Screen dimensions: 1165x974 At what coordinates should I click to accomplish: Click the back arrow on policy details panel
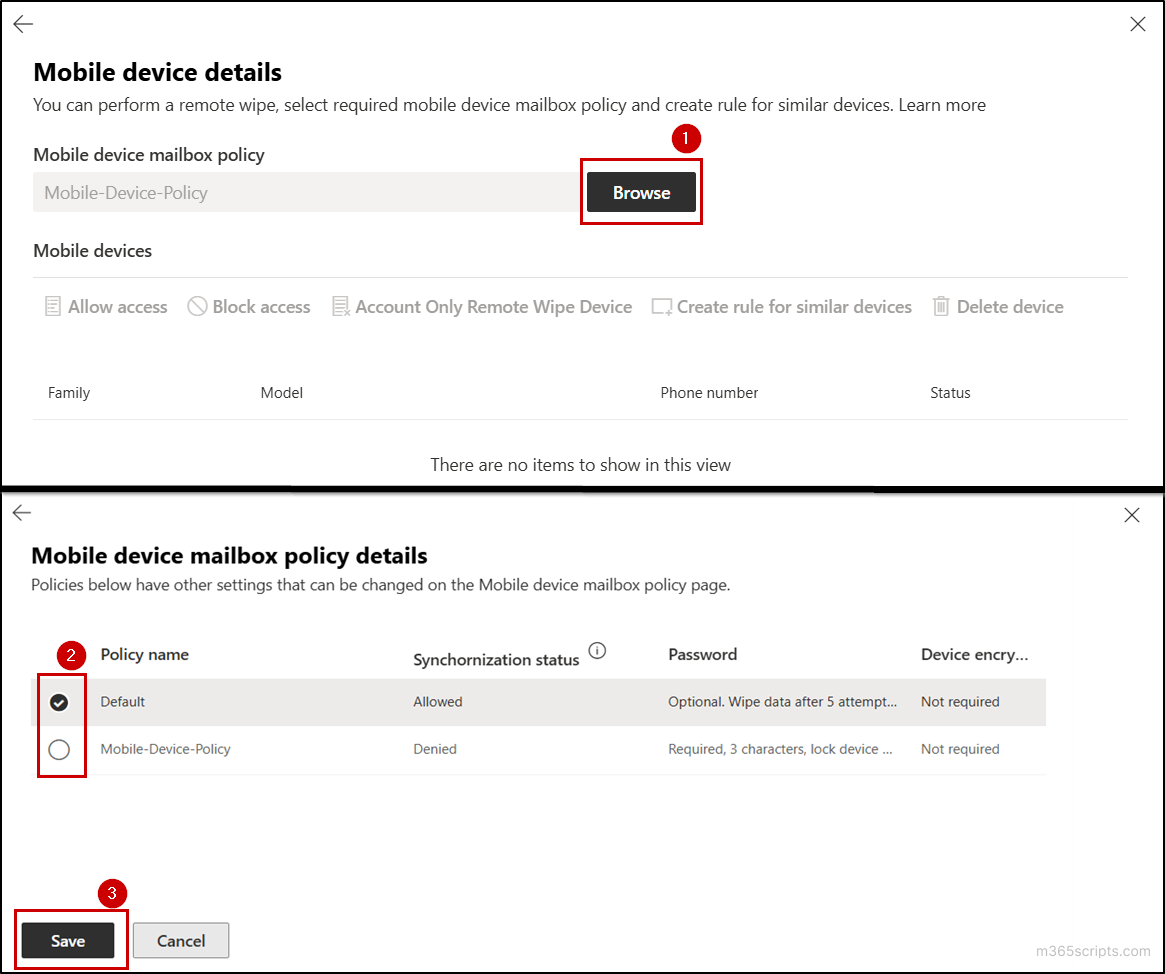[x=21, y=512]
